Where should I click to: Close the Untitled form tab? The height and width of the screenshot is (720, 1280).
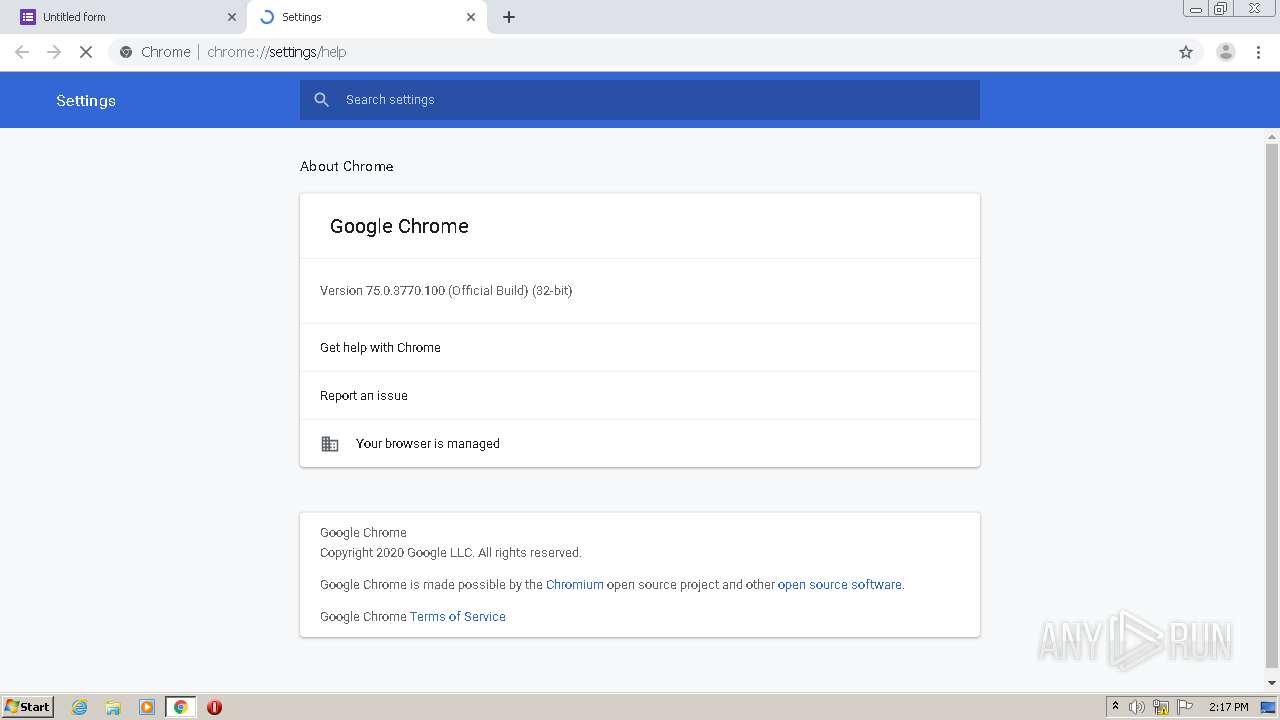click(232, 17)
